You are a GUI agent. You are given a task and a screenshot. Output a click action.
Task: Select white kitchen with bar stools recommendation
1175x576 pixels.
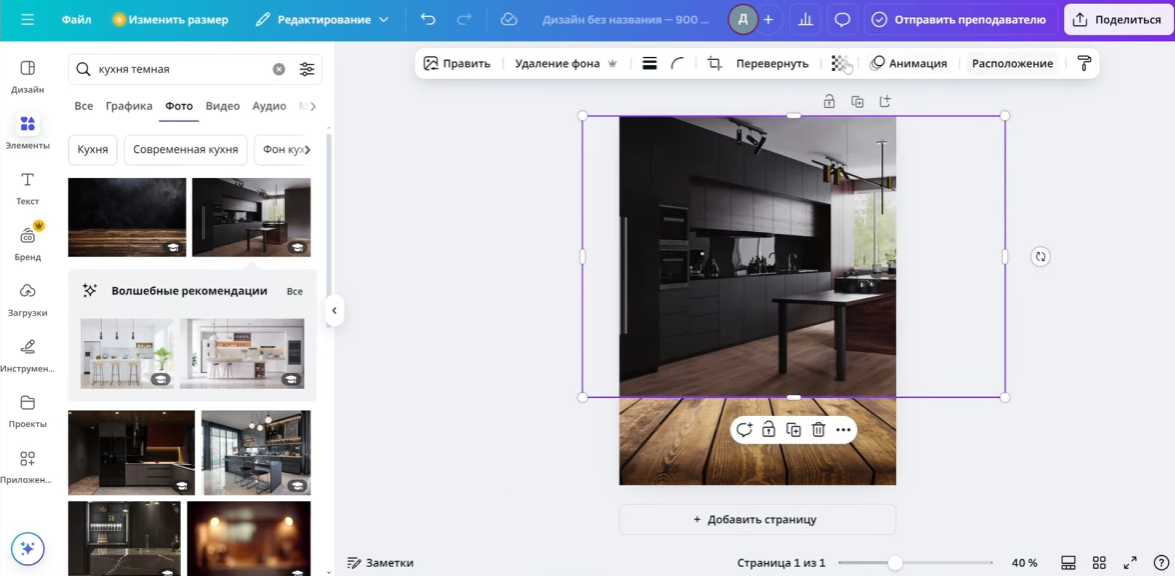127,354
